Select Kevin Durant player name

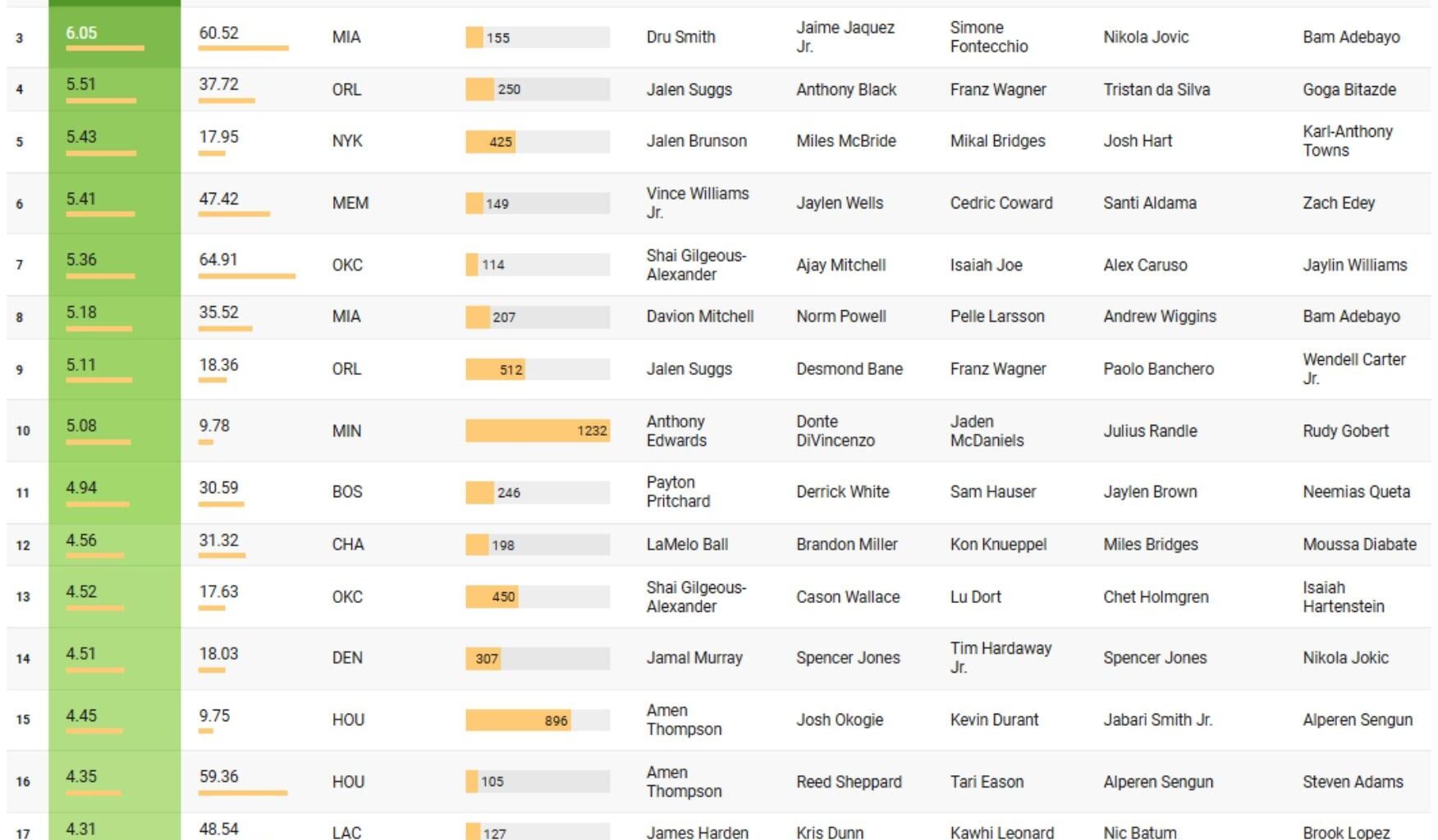click(x=994, y=720)
